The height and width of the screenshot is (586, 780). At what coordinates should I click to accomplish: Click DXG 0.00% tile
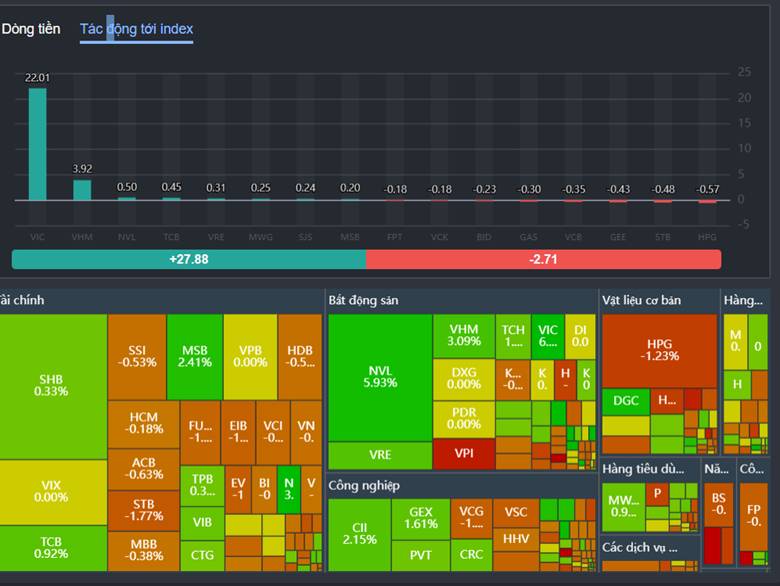(x=464, y=379)
